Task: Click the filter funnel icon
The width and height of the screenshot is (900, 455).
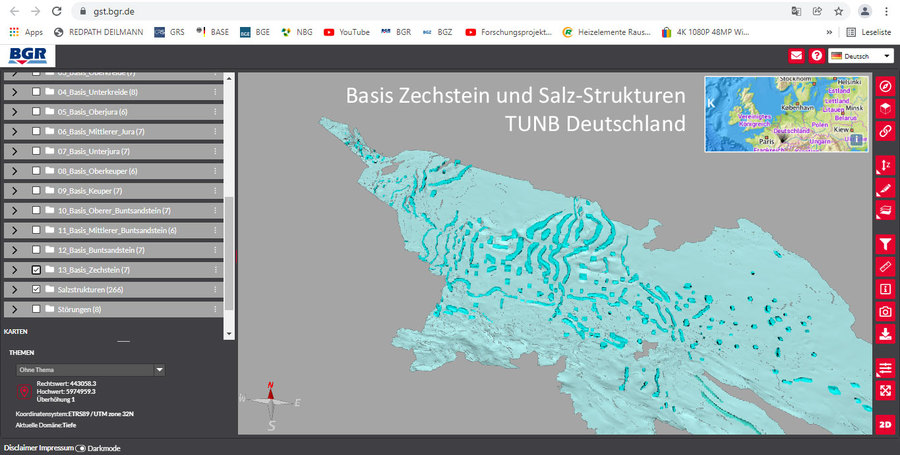Action: pos(885,244)
